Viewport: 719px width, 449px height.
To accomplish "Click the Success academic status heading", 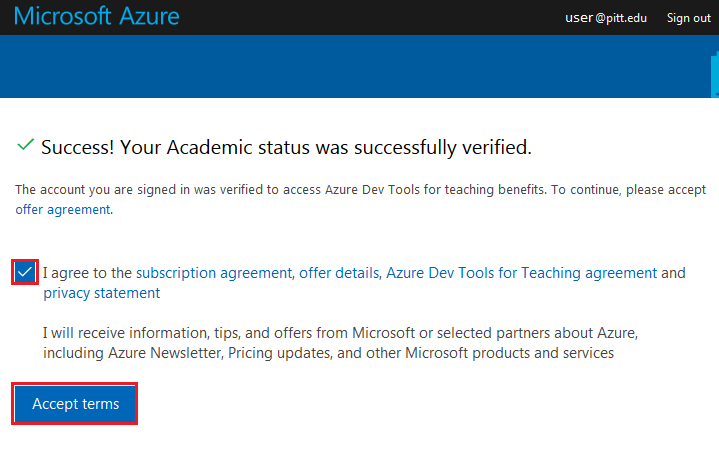I will 286,147.
